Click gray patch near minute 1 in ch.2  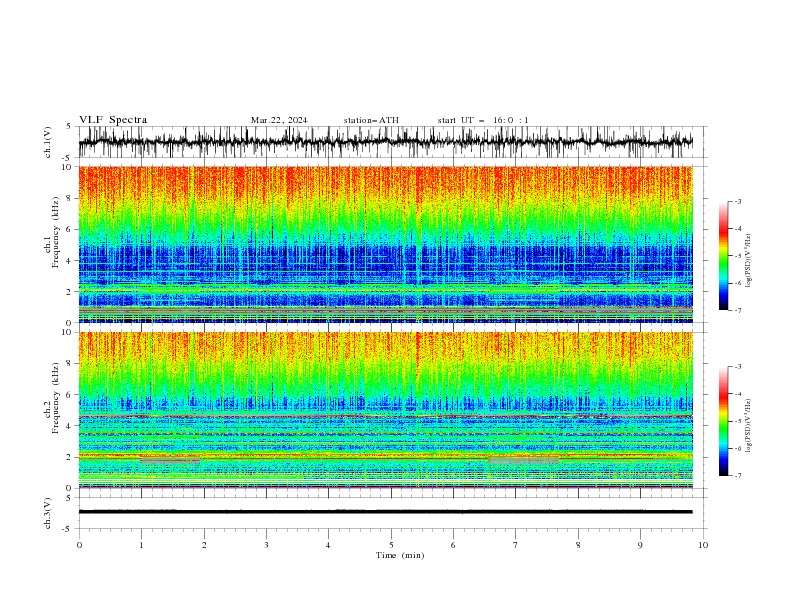170,461
